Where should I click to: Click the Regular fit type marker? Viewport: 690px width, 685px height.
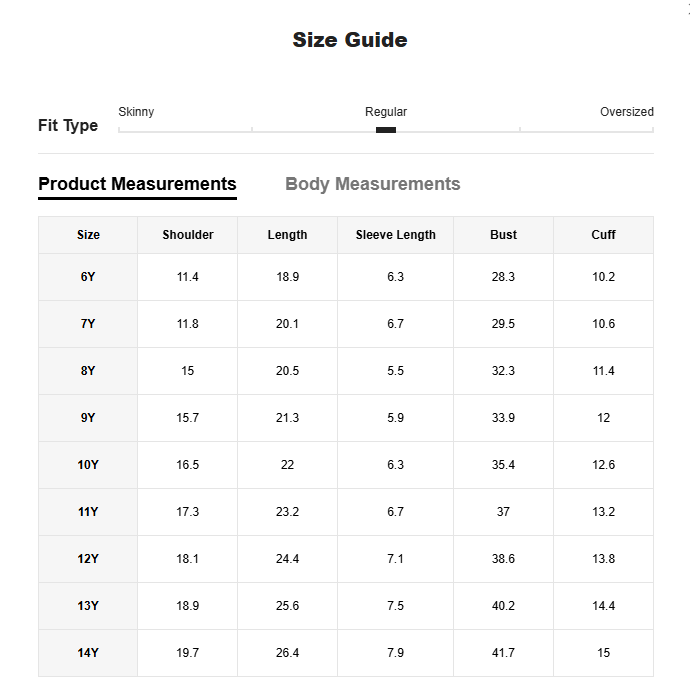tap(386, 130)
